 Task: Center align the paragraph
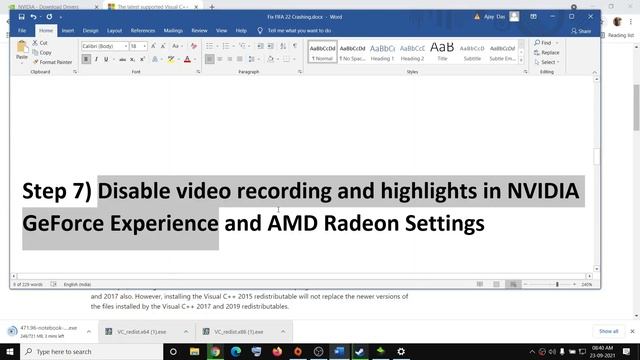point(220,60)
